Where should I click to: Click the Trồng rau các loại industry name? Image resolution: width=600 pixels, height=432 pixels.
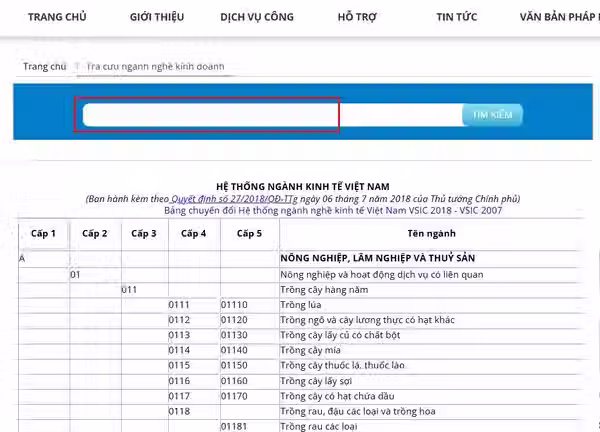tap(319, 426)
